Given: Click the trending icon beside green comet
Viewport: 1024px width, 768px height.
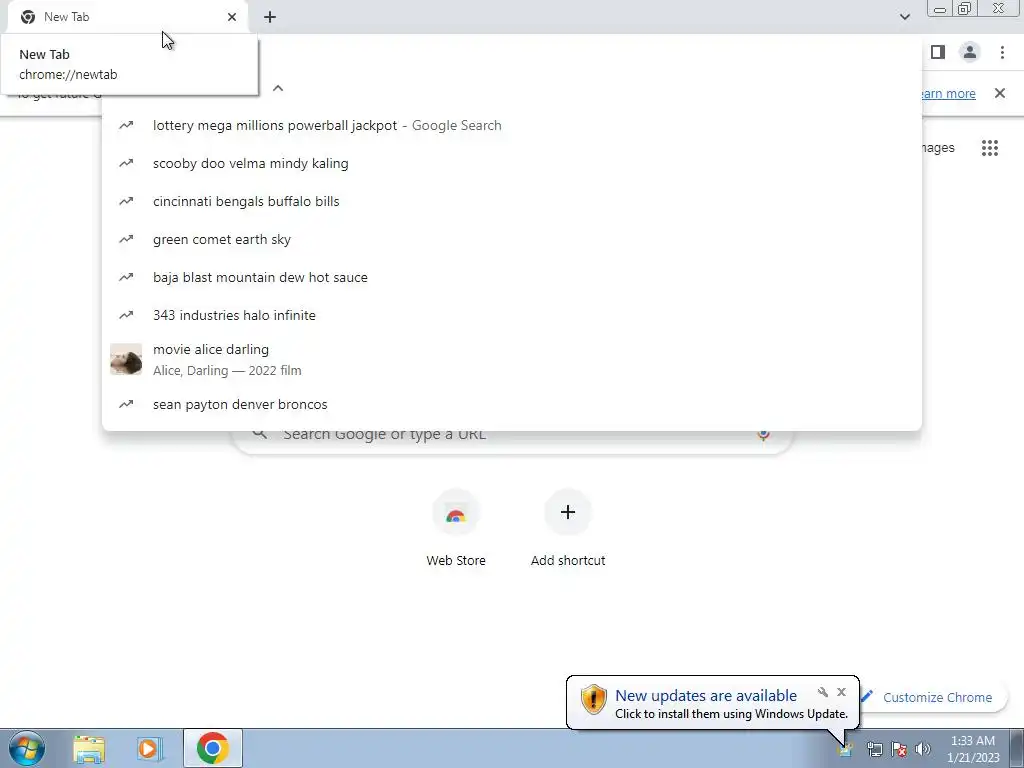Looking at the screenshot, I should click(x=126, y=239).
